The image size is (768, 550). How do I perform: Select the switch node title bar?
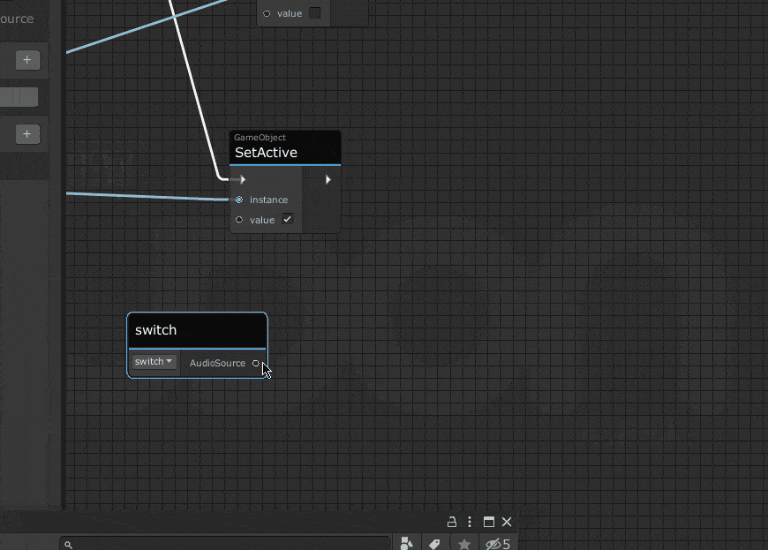click(x=197, y=330)
